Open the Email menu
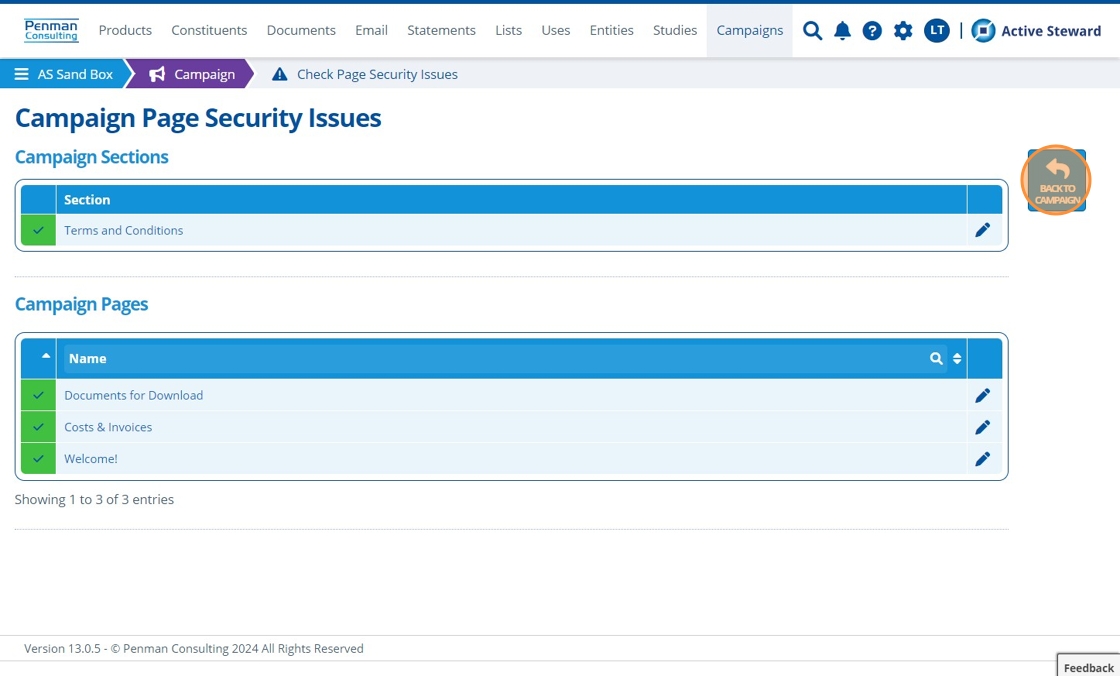The width and height of the screenshot is (1120, 676). tap(371, 31)
